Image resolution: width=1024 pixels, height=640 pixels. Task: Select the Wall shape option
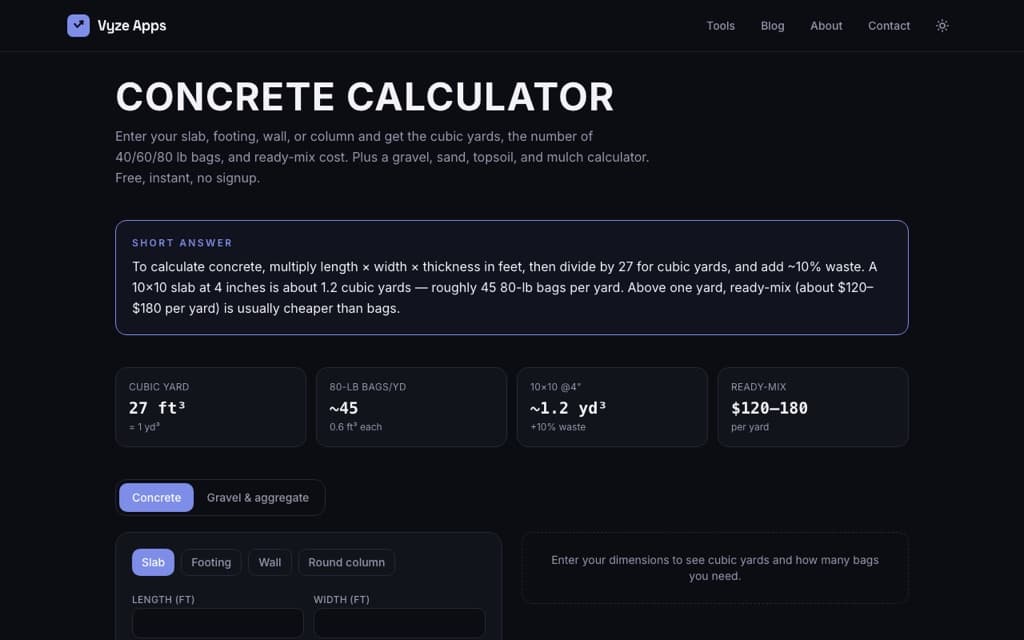(270, 562)
